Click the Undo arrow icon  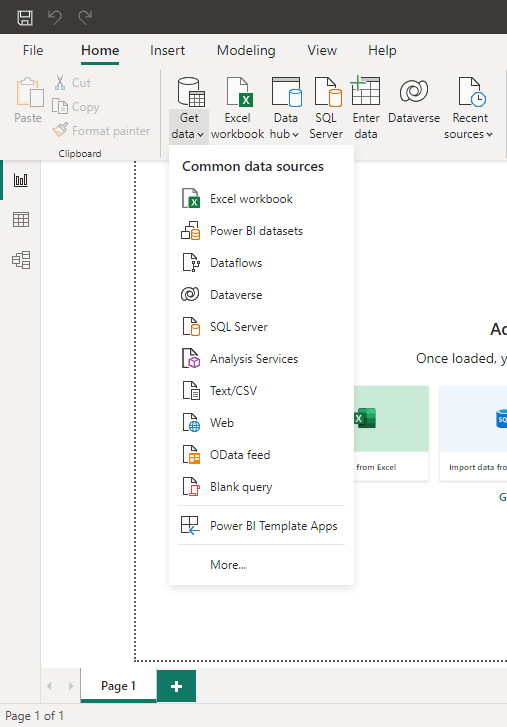tap(55, 18)
